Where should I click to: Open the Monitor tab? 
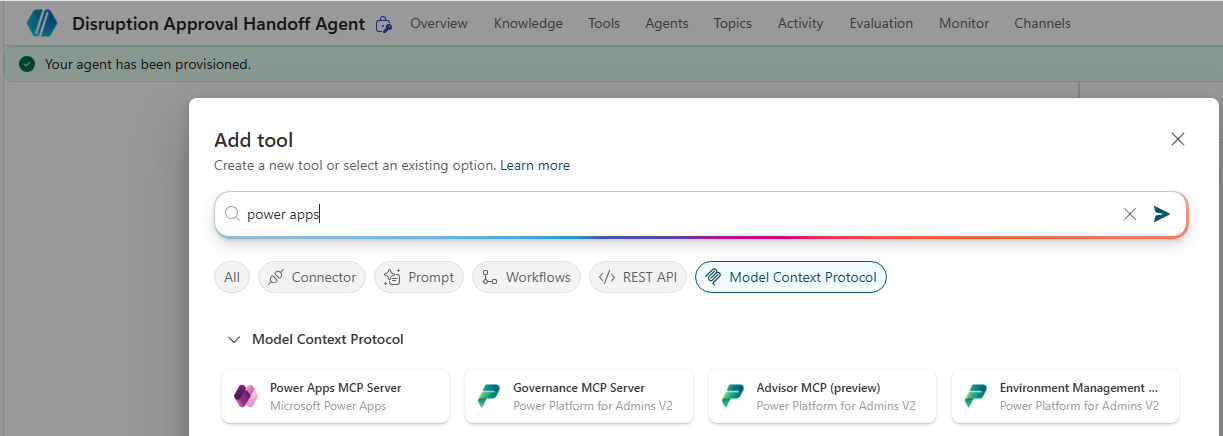[964, 23]
